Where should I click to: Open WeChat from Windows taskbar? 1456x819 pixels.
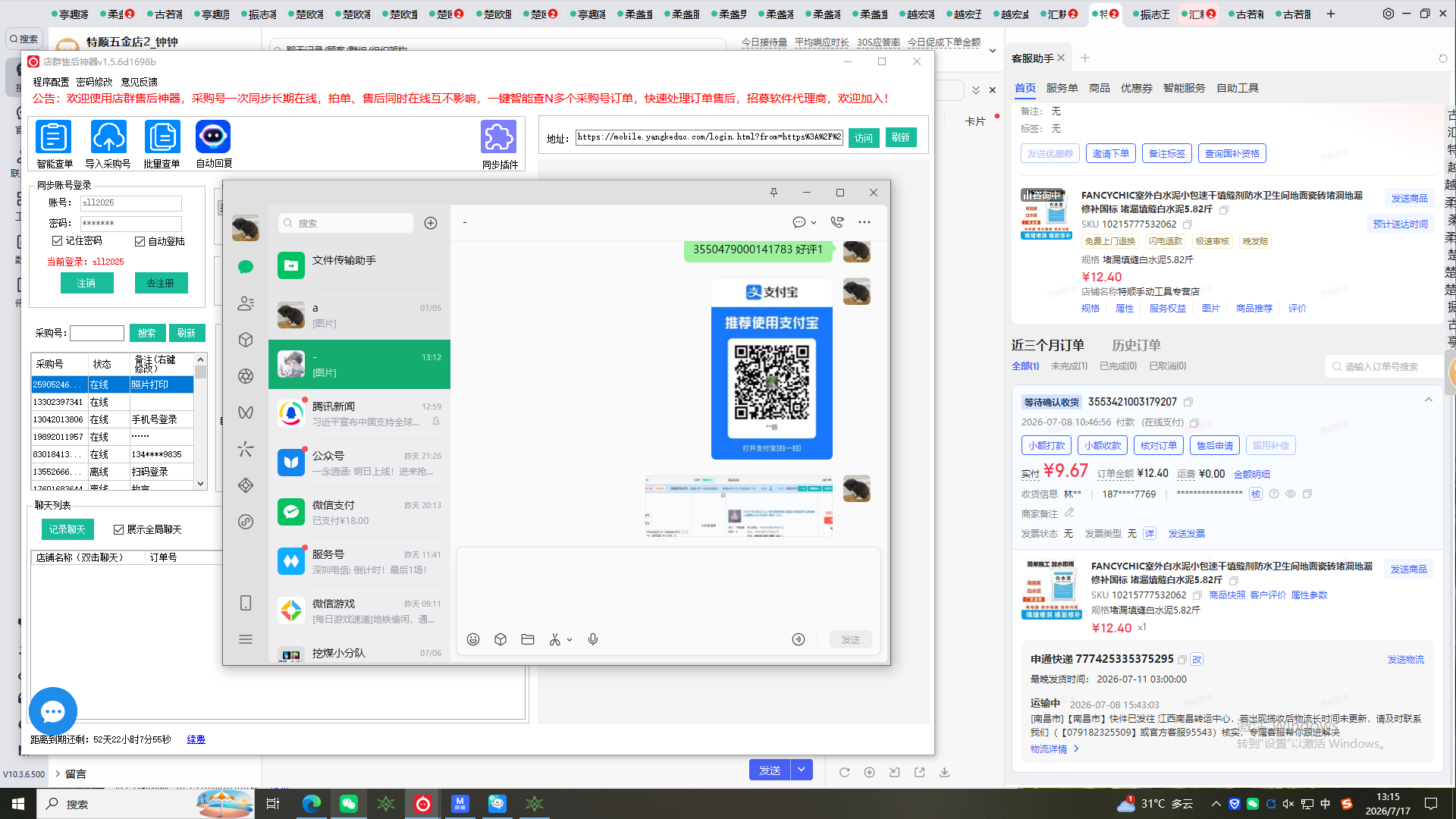point(349,804)
